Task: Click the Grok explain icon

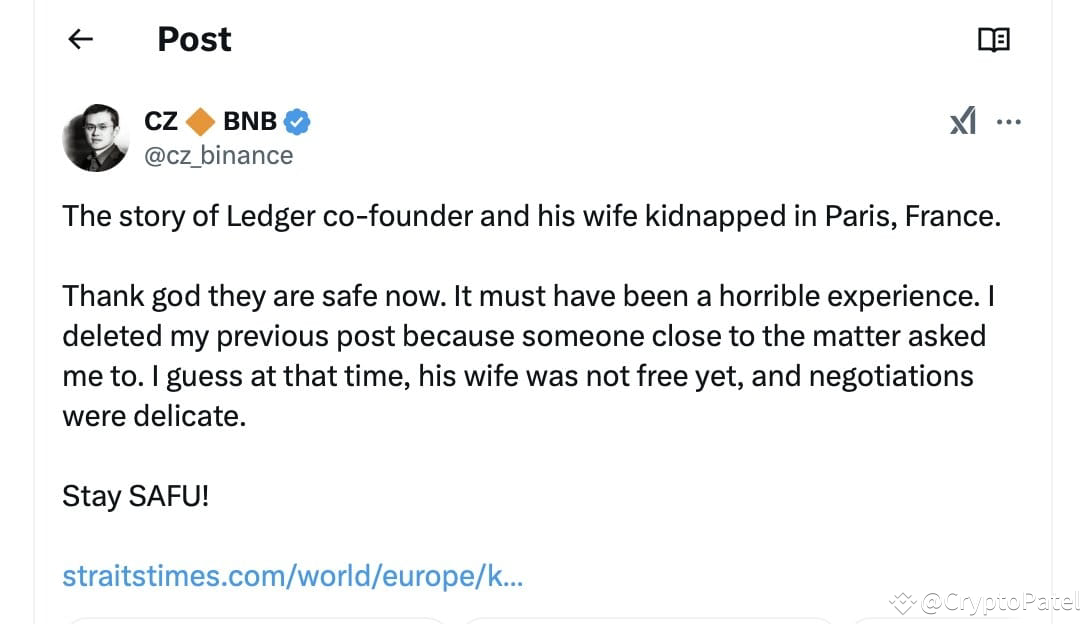Action: (962, 122)
